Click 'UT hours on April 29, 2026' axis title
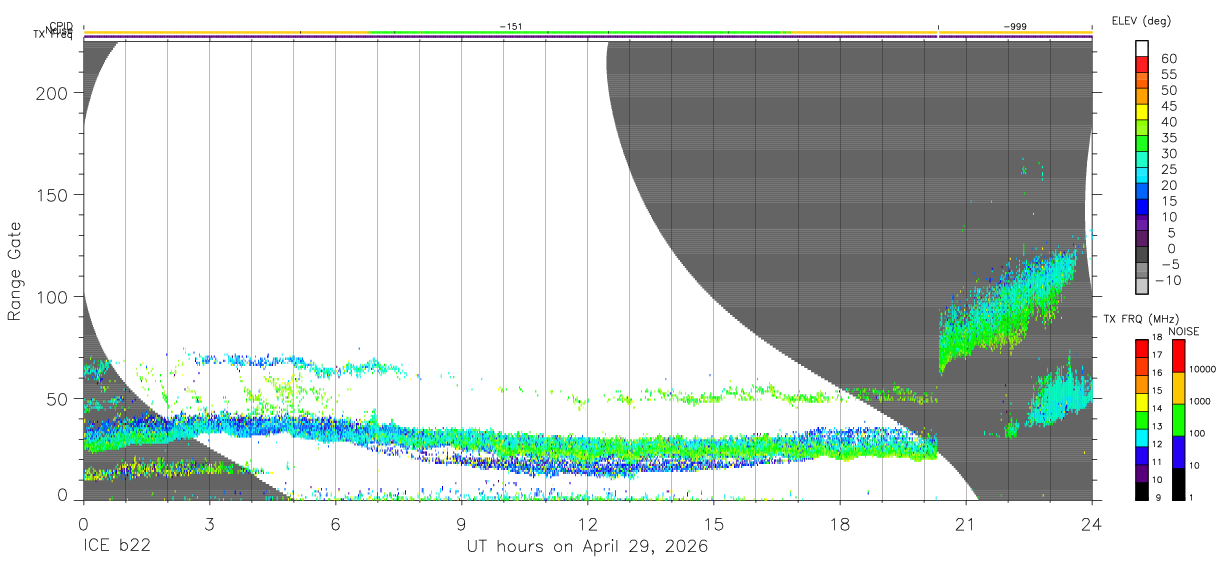 click(x=587, y=547)
